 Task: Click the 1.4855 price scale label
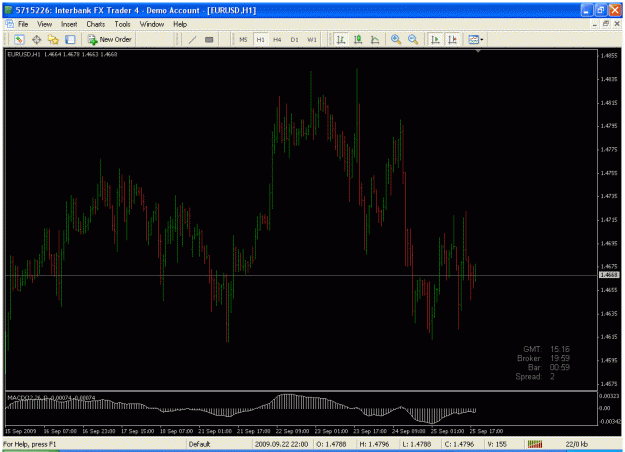point(609,55)
